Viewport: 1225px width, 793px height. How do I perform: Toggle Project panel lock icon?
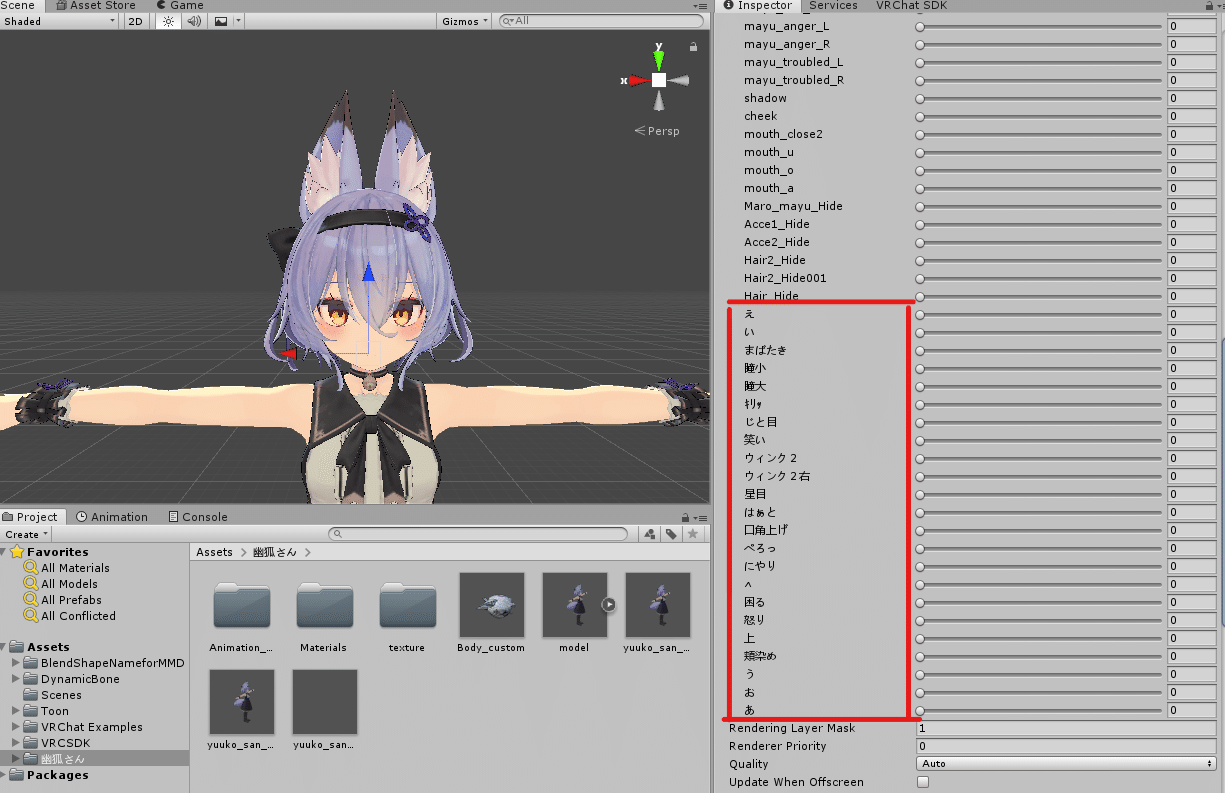click(684, 517)
